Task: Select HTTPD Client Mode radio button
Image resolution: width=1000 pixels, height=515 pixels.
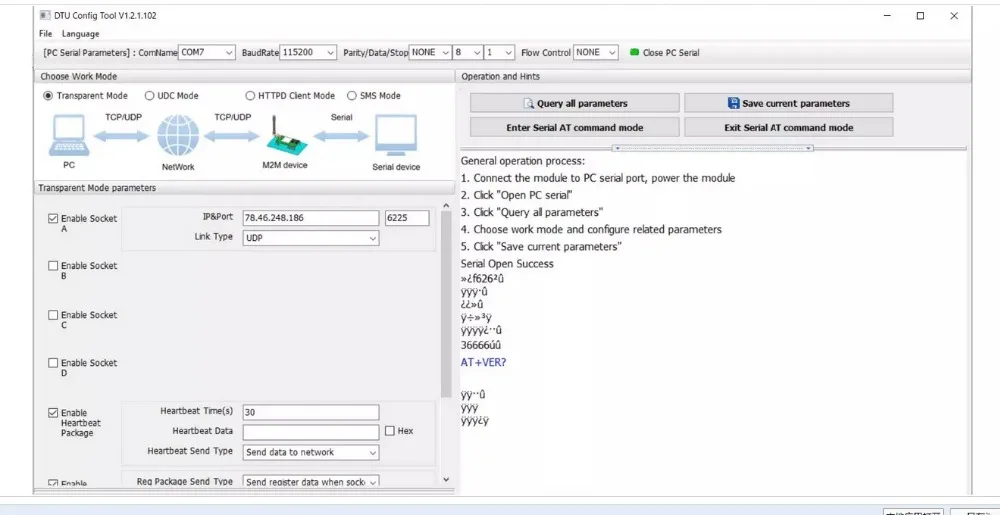Action: click(250, 96)
